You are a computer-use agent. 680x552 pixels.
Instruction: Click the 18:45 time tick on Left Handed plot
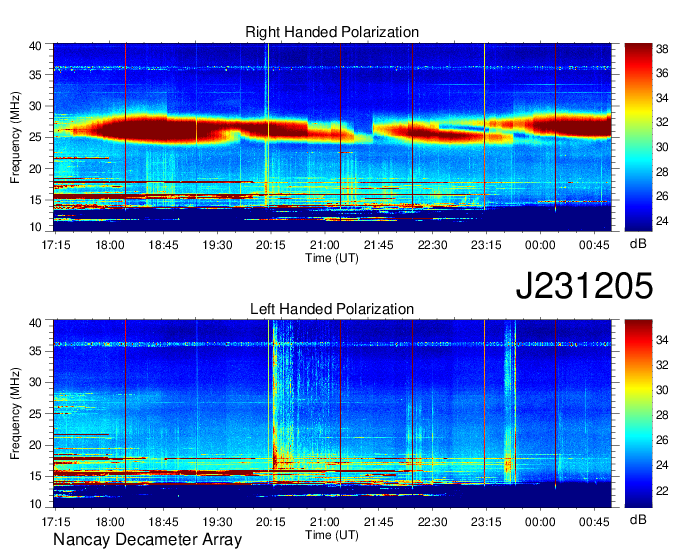pyautogui.click(x=163, y=522)
